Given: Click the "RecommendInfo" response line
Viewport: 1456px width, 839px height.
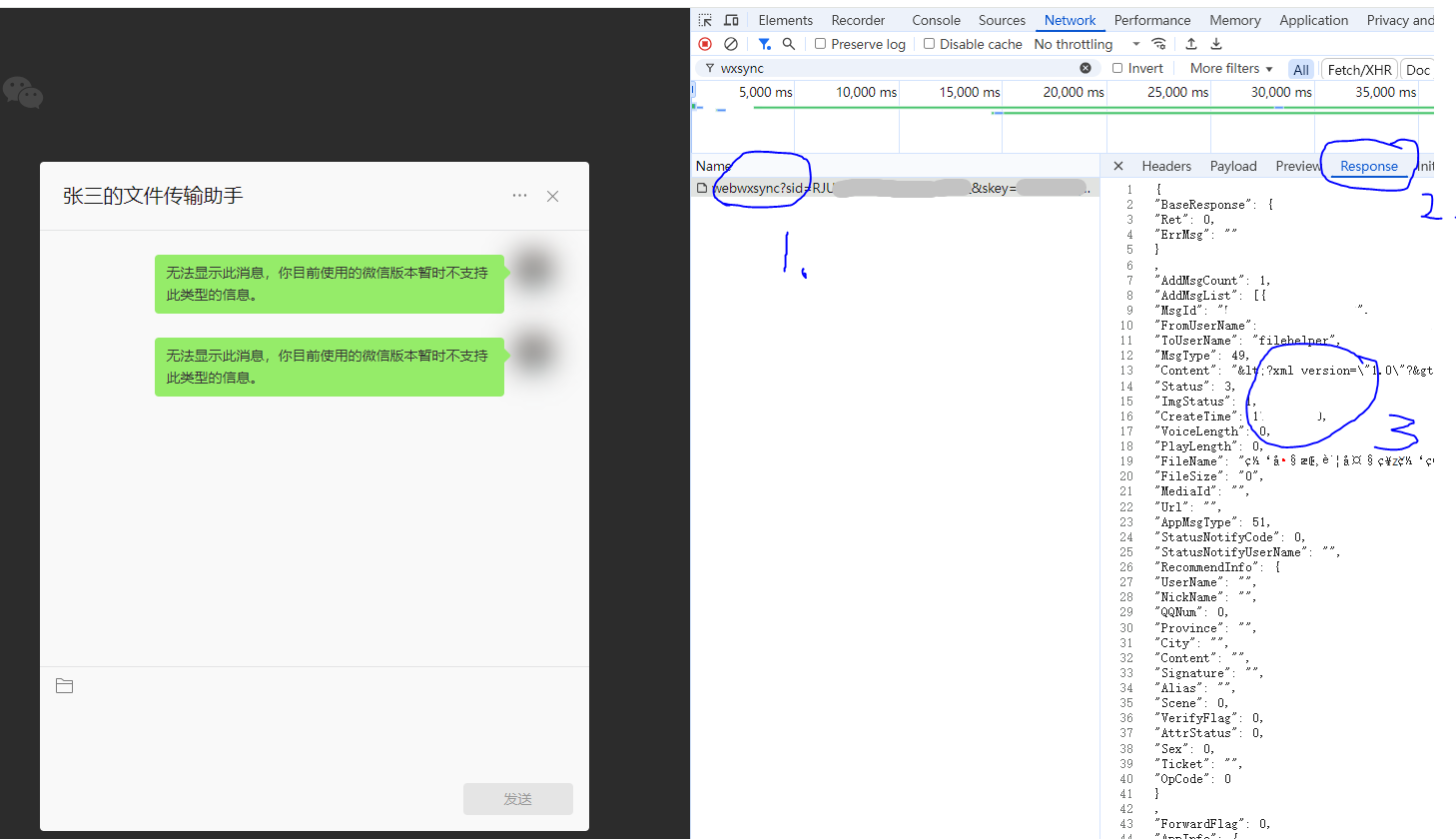Looking at the screenshot, I should [1218, 567].
